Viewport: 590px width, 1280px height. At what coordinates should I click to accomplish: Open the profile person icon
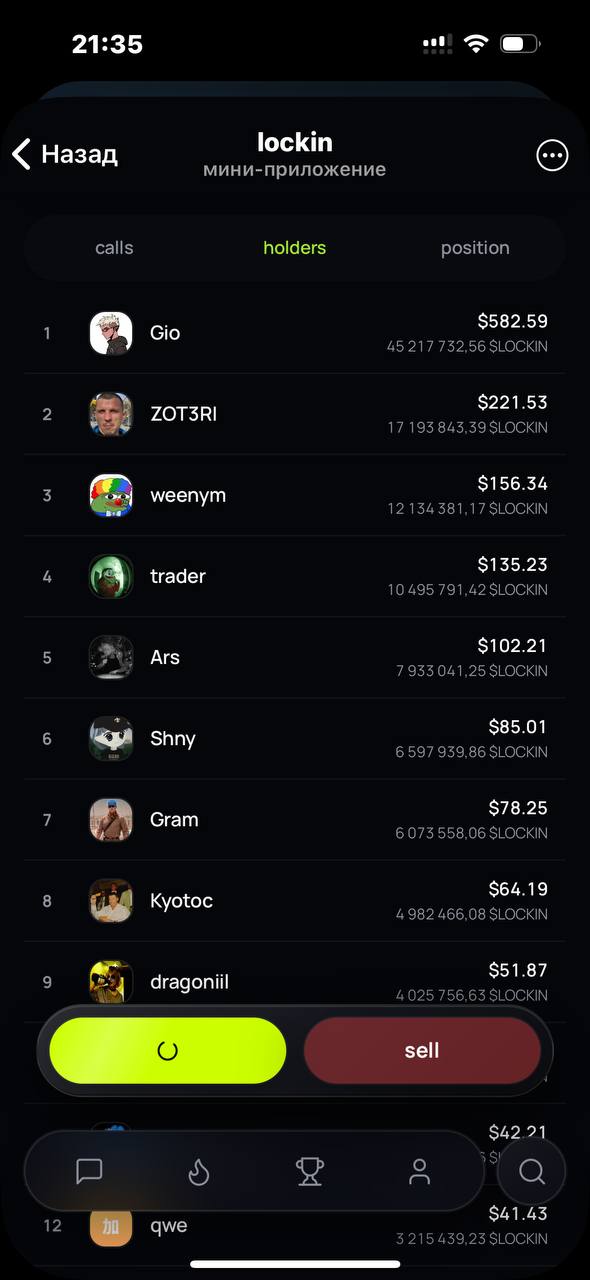(x=420, y=1171)
